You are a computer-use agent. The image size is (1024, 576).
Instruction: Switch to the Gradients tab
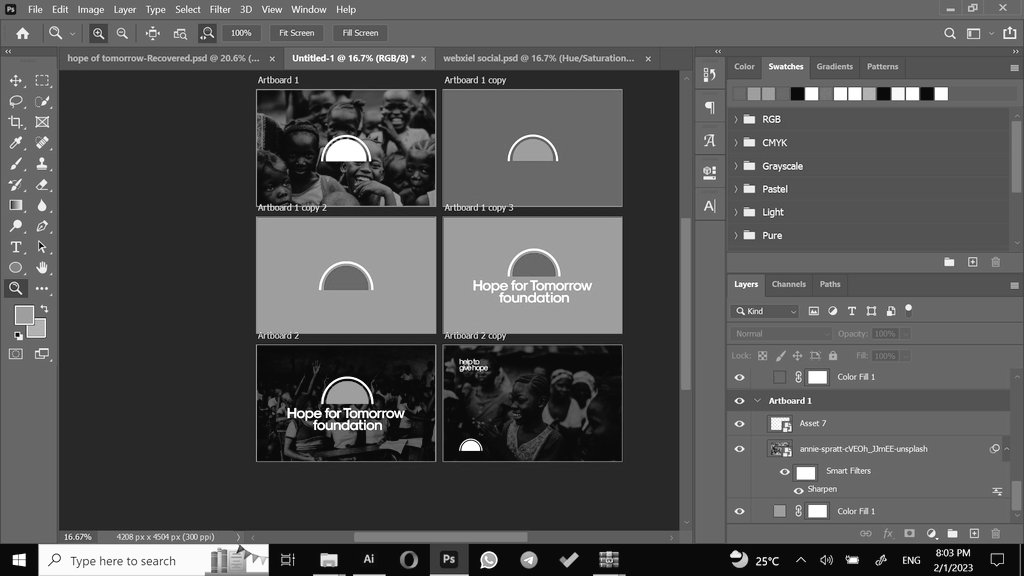click(x=834, y=67)
